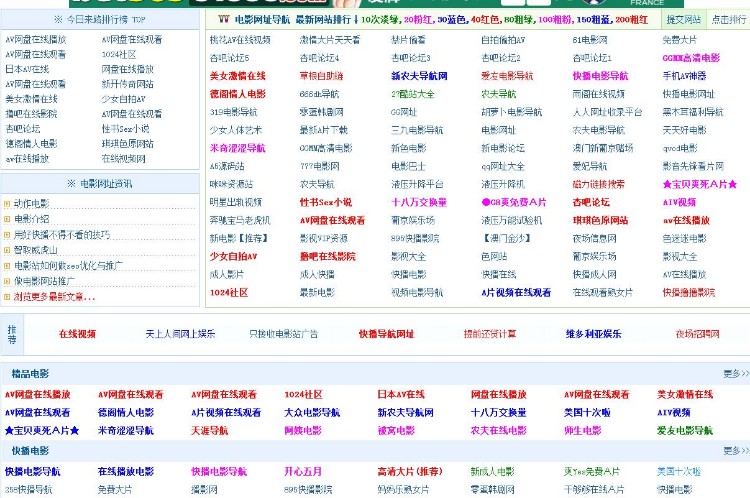Open the 液压升降机 link
Screen dimensions: 750x498
[503, 184]
